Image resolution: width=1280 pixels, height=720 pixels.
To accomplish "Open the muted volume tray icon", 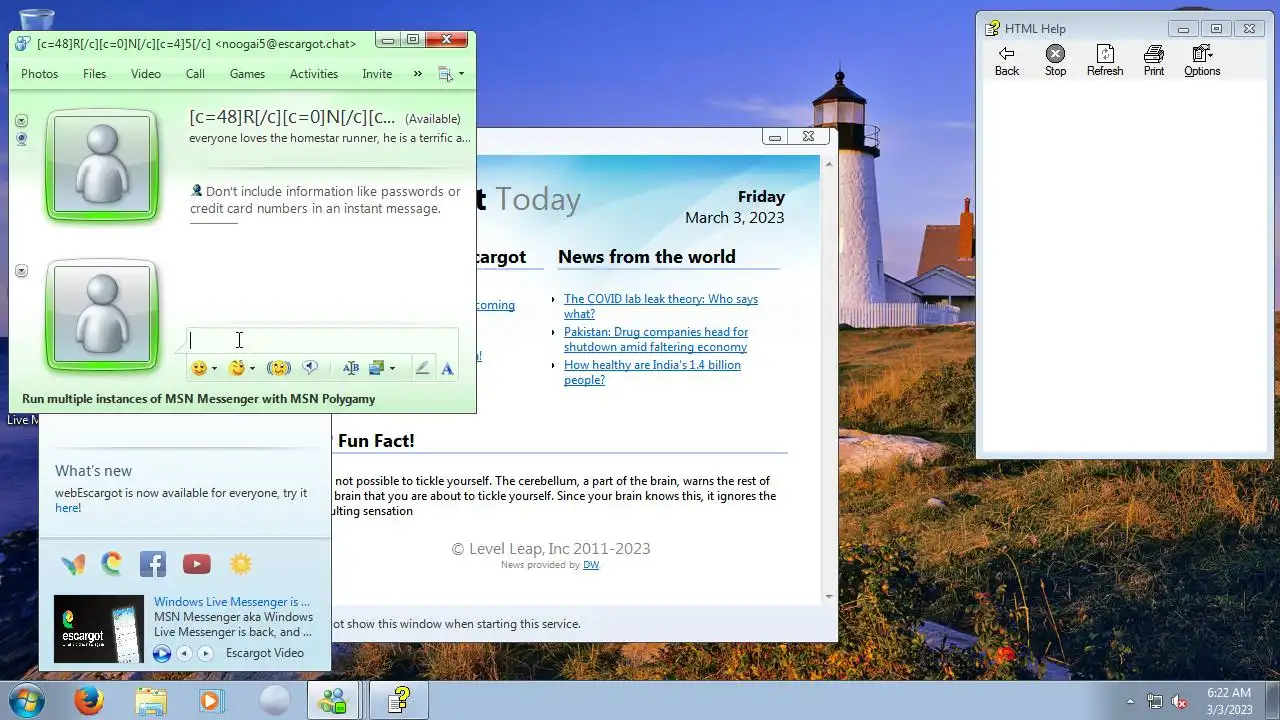I will (x=1179, y=701).
